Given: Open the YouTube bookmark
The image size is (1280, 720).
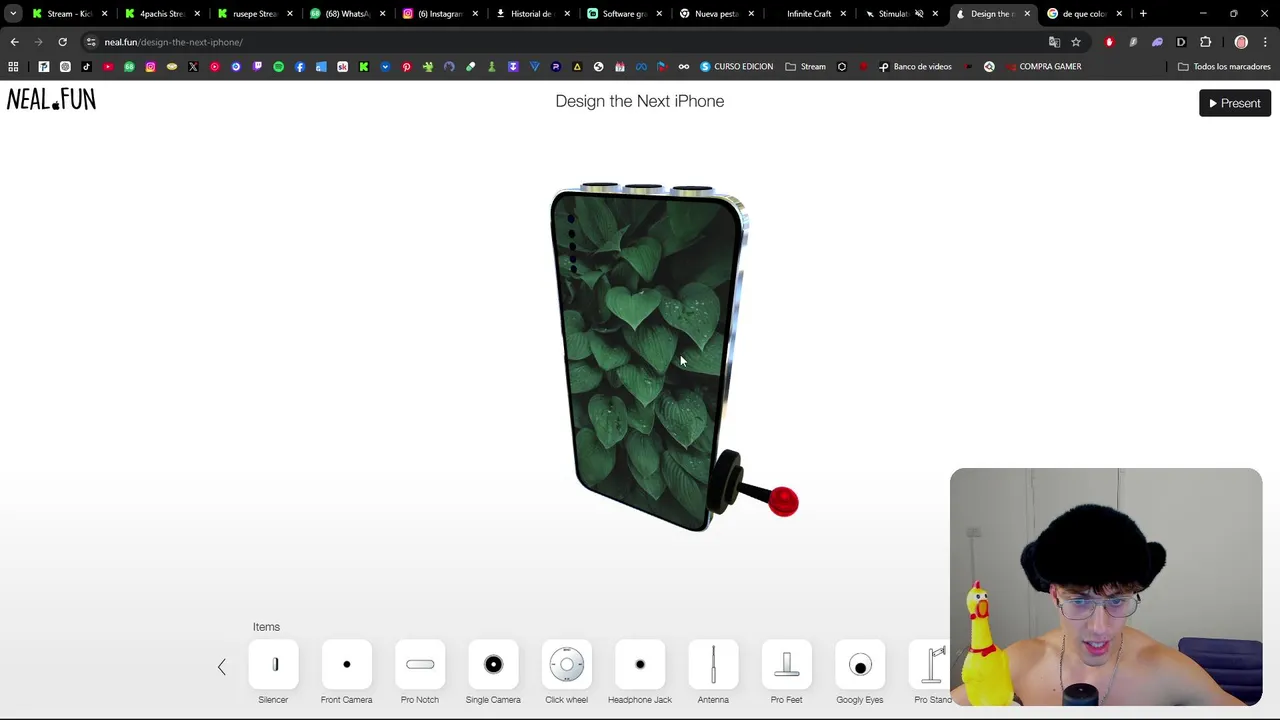Looking at the screenshot, I should pos(108,67).
